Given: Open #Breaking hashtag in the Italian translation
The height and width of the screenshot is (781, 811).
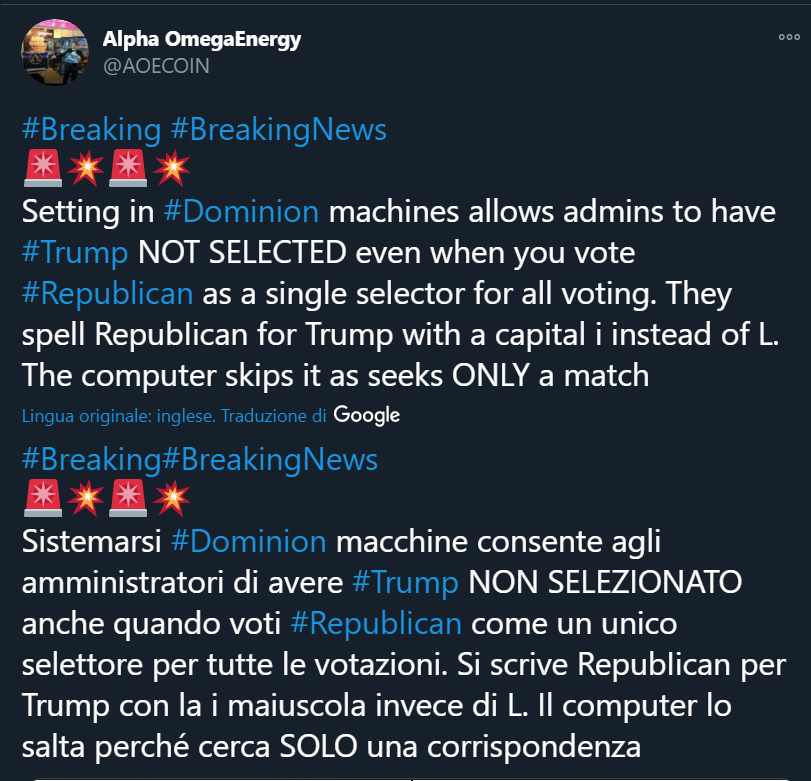Looking at the screenshot, I should 91,459.
